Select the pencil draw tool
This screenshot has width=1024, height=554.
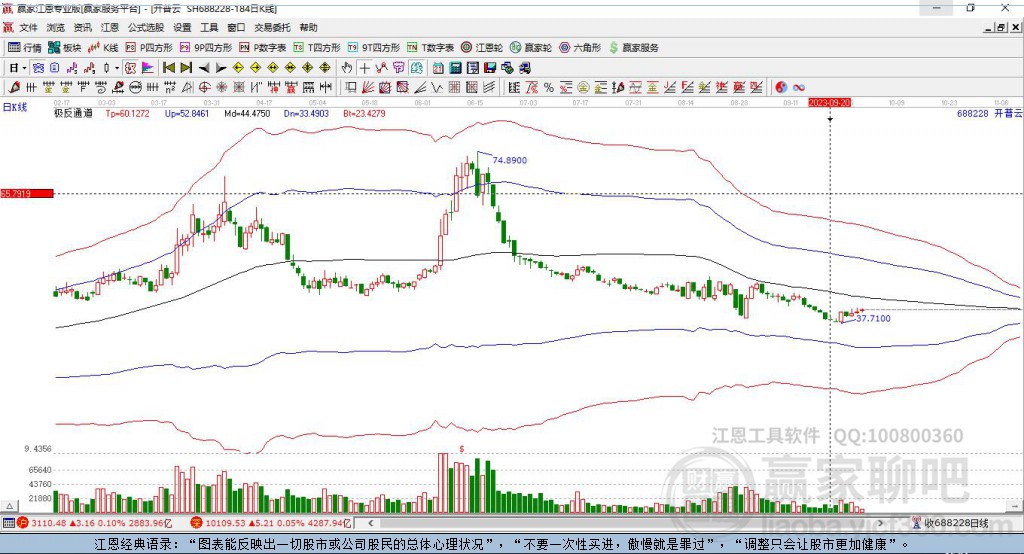14,87
